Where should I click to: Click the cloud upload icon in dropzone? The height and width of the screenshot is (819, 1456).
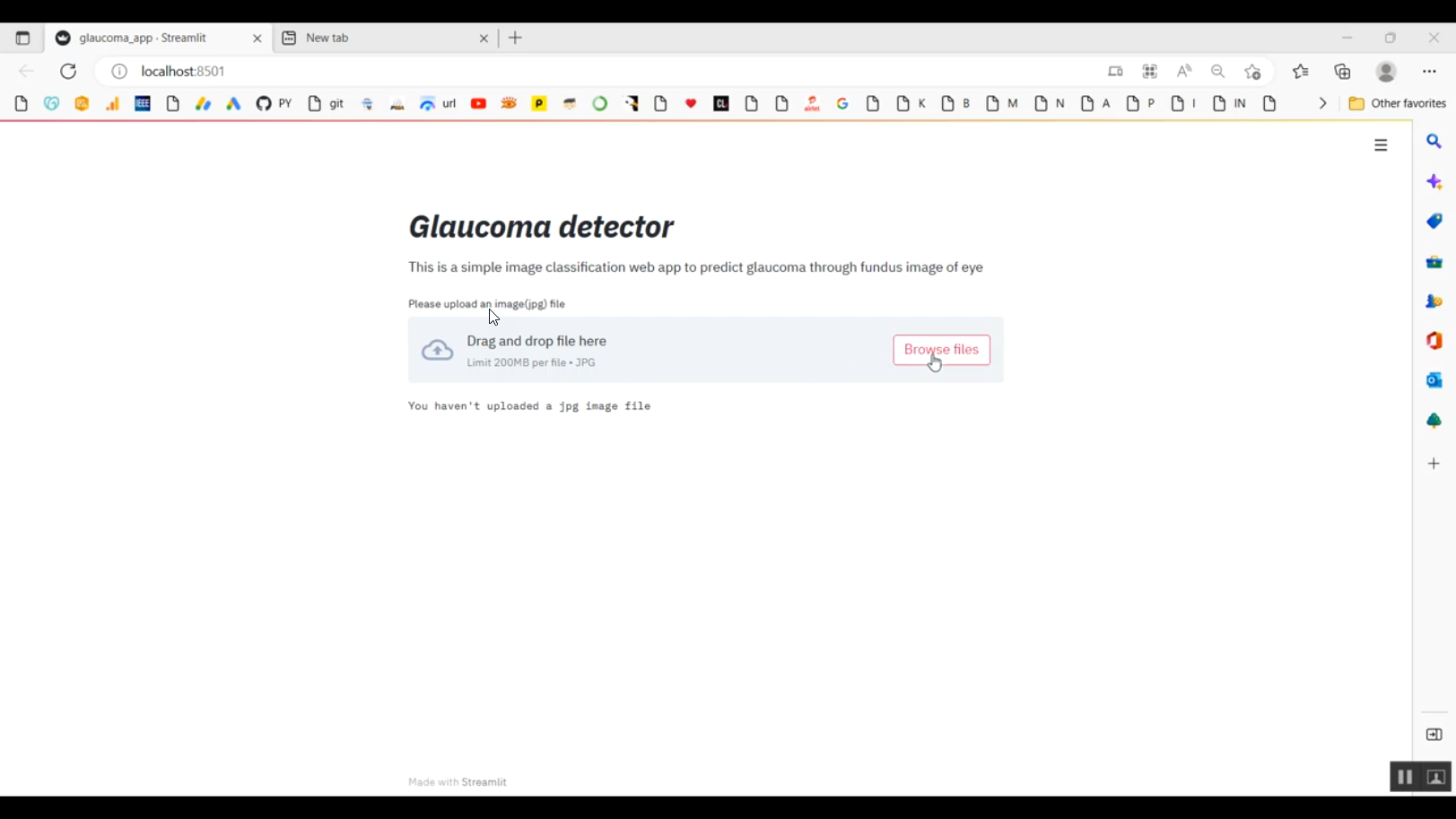tap(438, 350)
